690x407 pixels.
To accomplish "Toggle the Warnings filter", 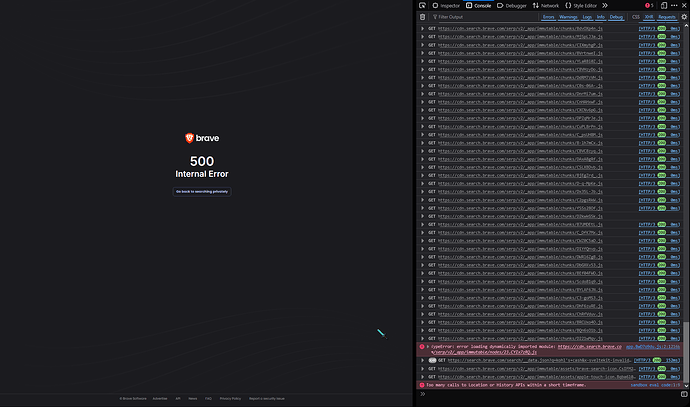I will pyautogui.click(x=568, y=17).
